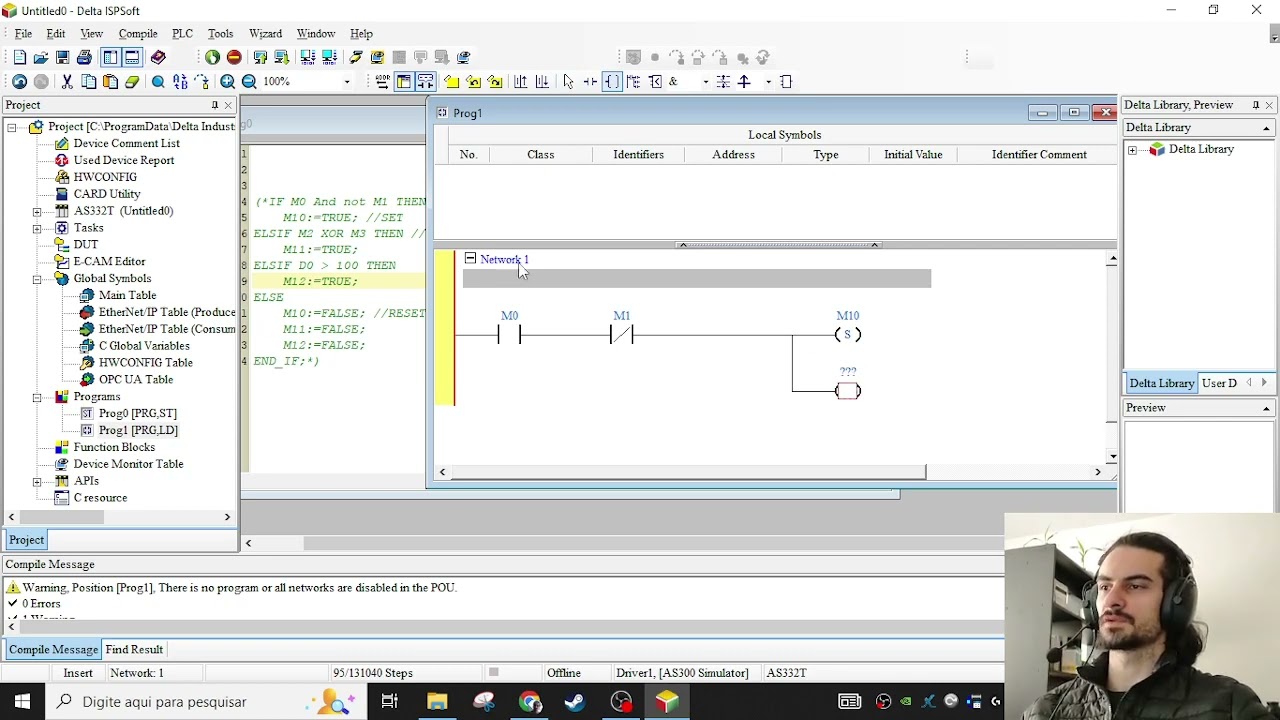Screen dimensions: 1280x720
Task: Open the zoom percentage dropdown
Action: (347, 82)
